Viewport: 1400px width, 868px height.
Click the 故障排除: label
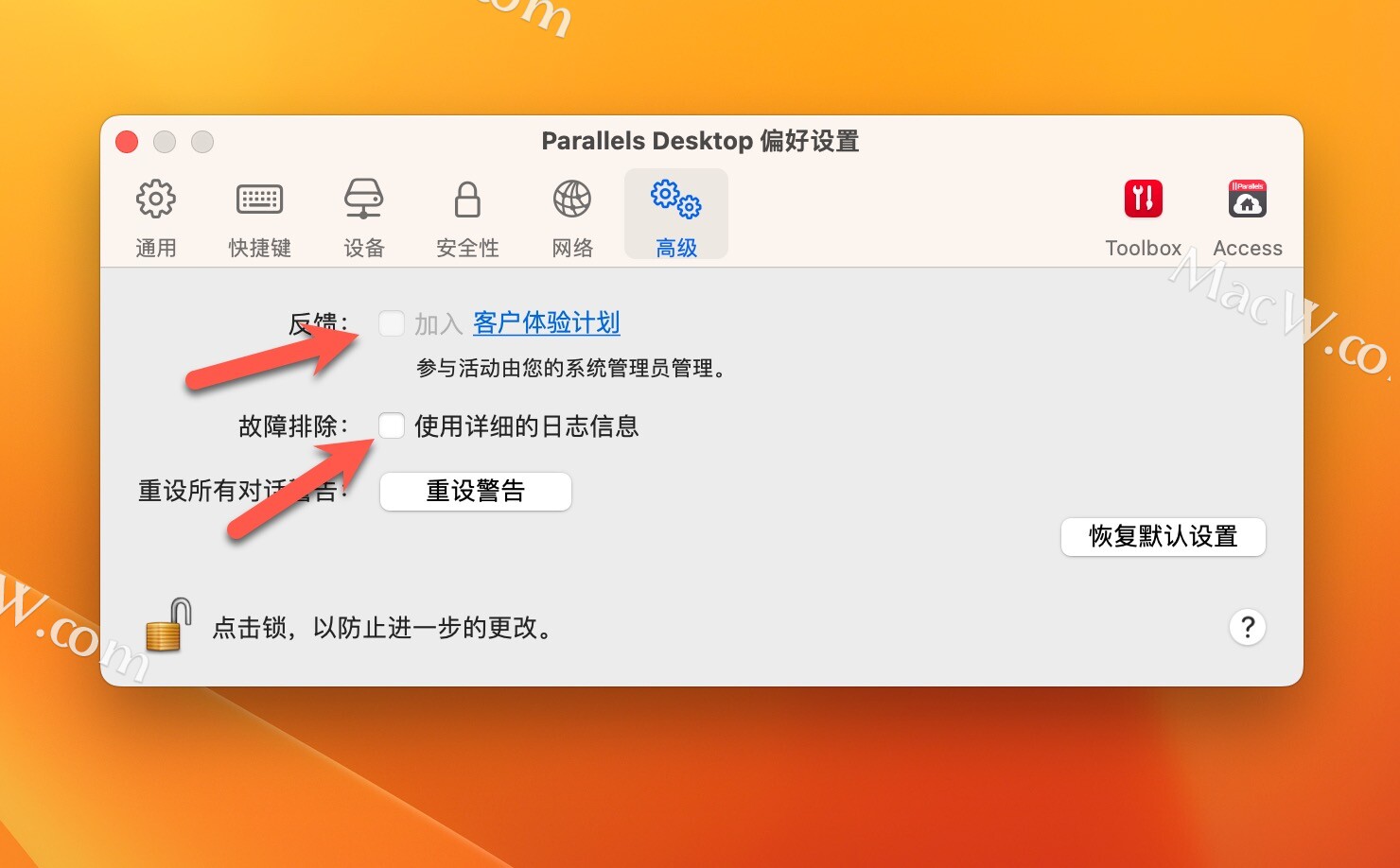pyautogui.click(x=293, y=425)
